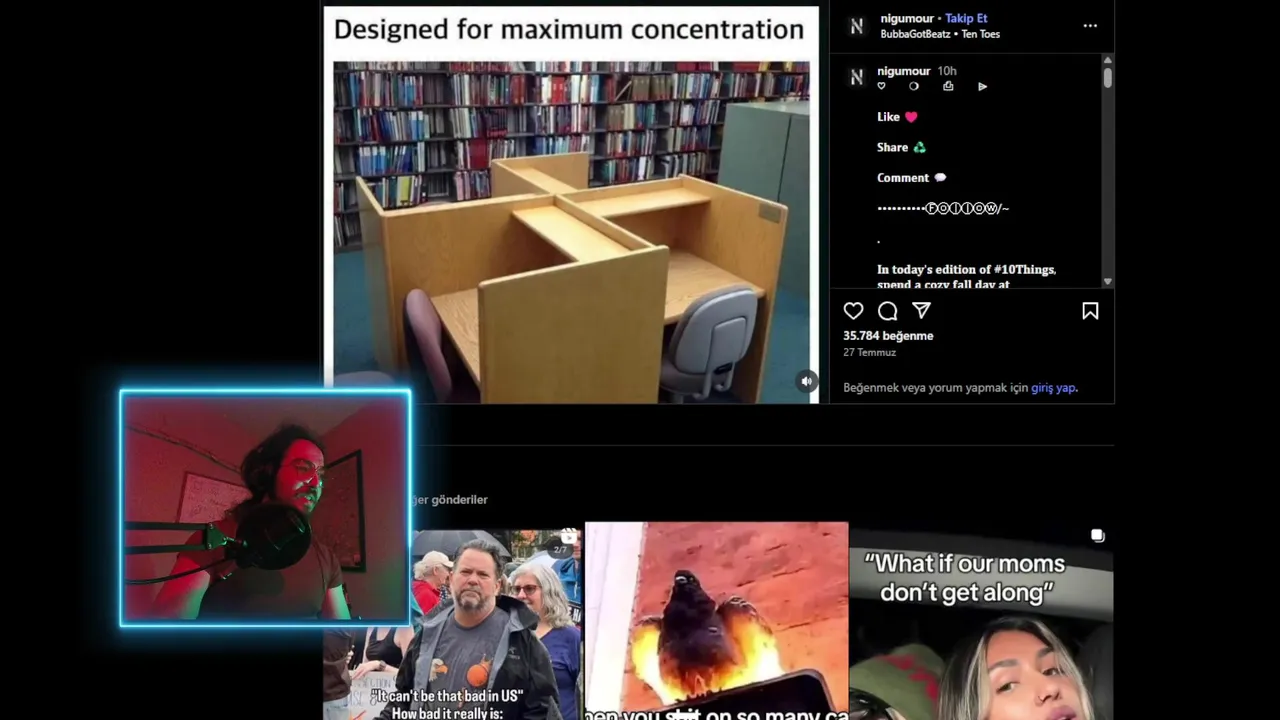1280x720 pixels.
Task: Click the #10Things hashtag in caption
Action: pos(1024,270)
